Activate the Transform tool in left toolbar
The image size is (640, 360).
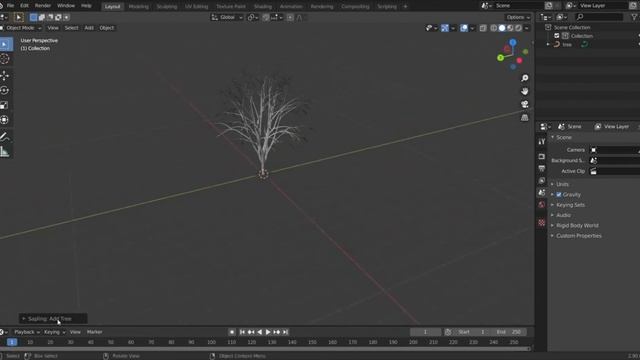point(5,120)
